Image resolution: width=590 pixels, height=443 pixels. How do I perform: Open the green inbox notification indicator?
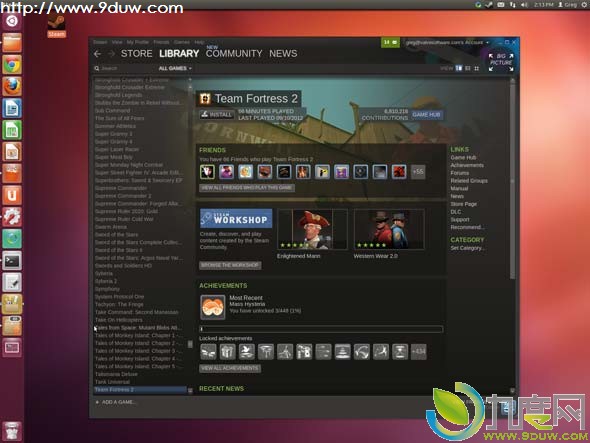(x=390, y=43)
